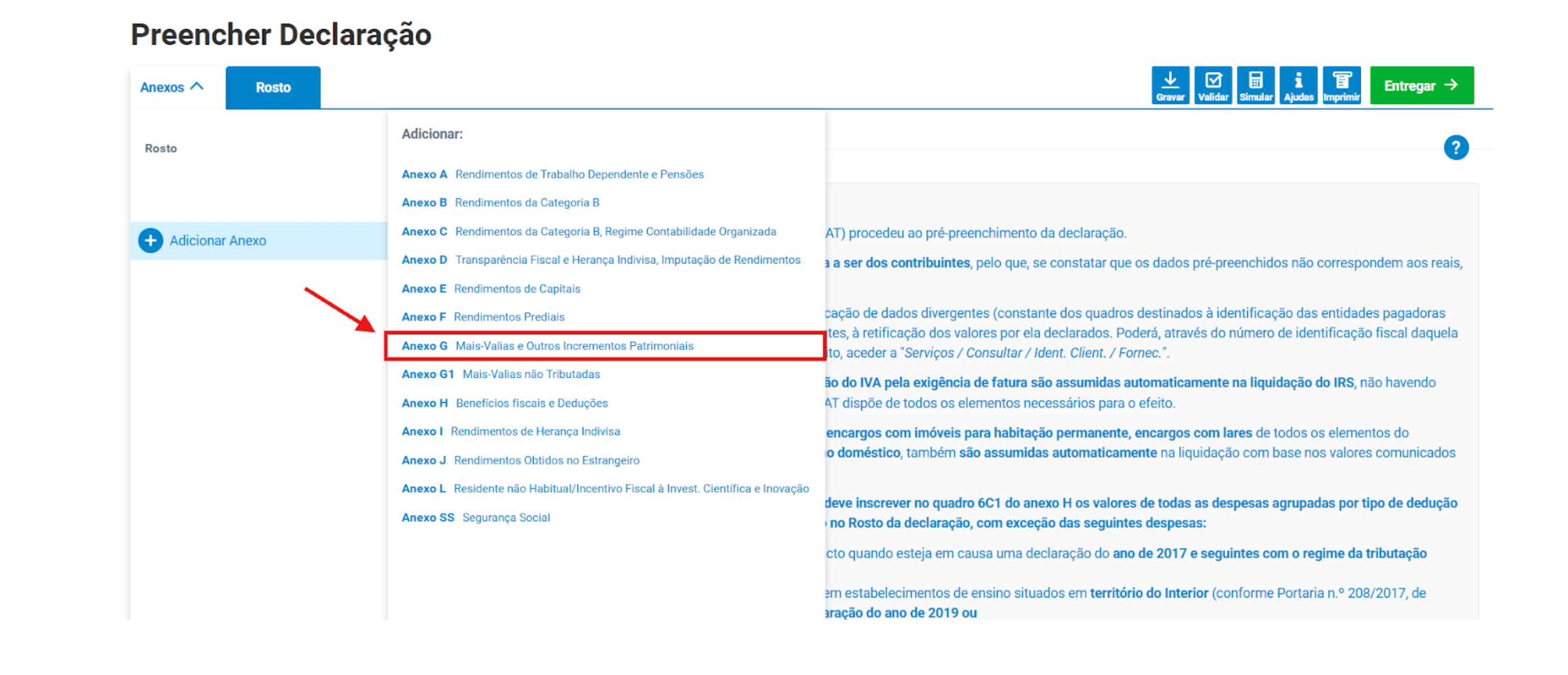Add Anexo A Rendimentos de Trabalho Dependente

pos(552,174)
